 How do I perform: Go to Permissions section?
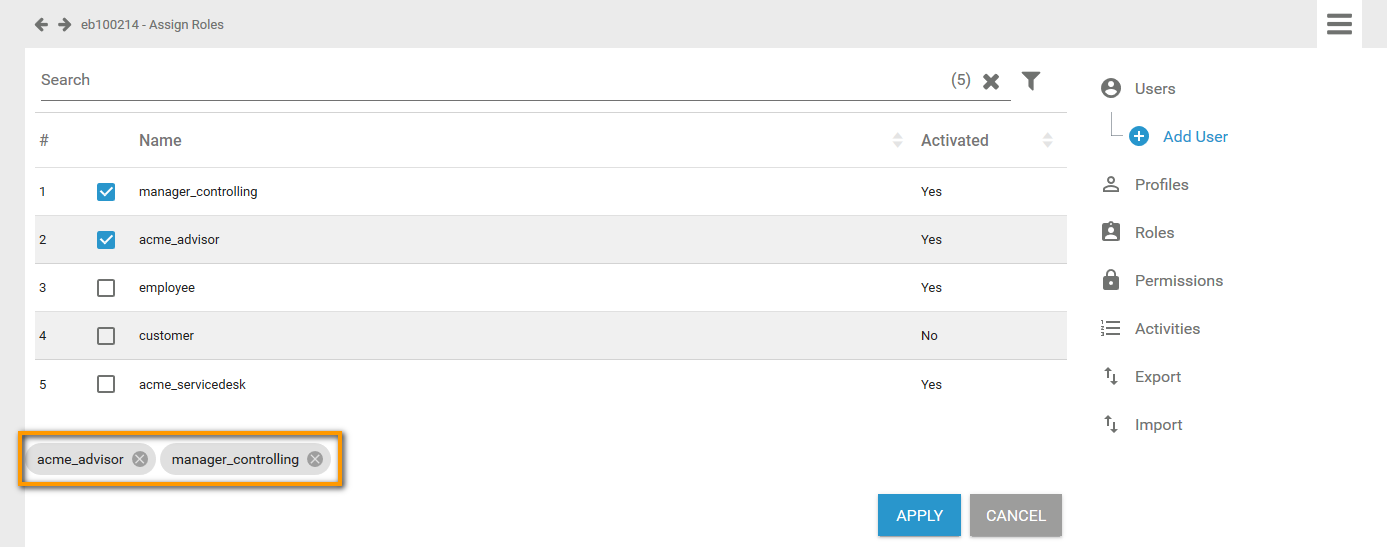pyautogui.click(x=1178, y=281)
